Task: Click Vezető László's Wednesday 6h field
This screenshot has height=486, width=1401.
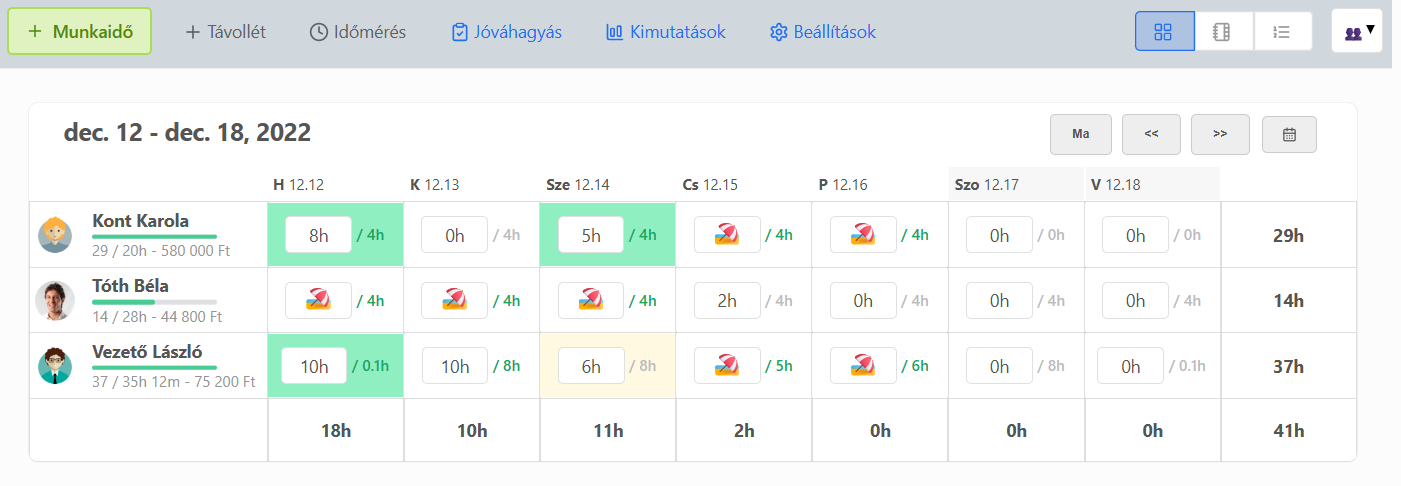Action: coord(591,366)
